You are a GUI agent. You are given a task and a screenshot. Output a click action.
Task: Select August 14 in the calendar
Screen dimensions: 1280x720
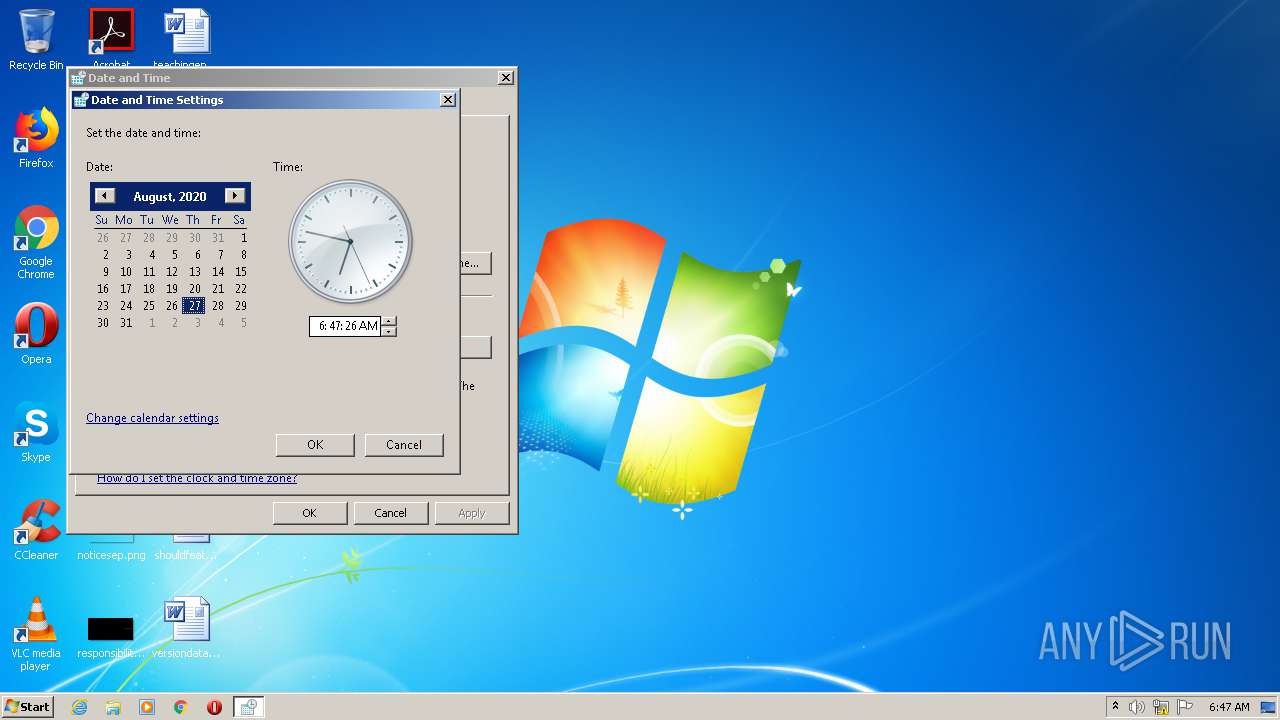218,272
